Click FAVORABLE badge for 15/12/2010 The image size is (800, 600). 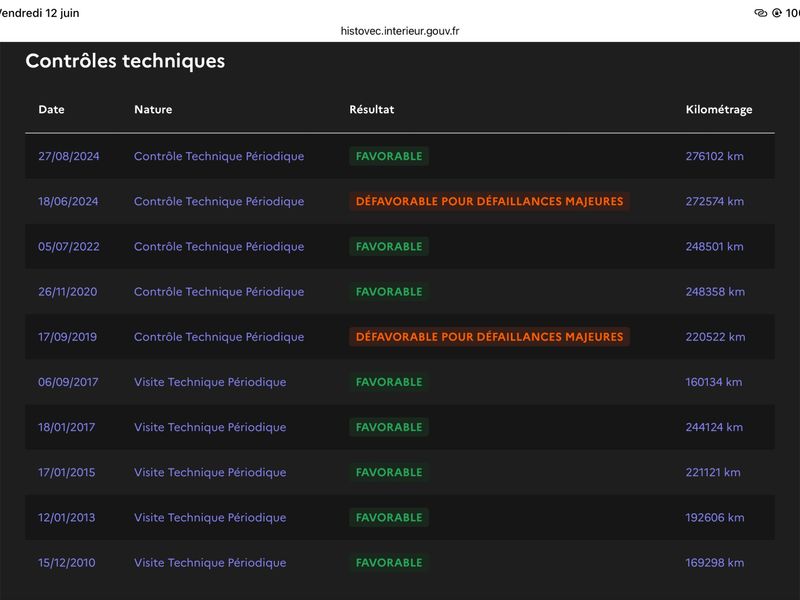point(389,562)
